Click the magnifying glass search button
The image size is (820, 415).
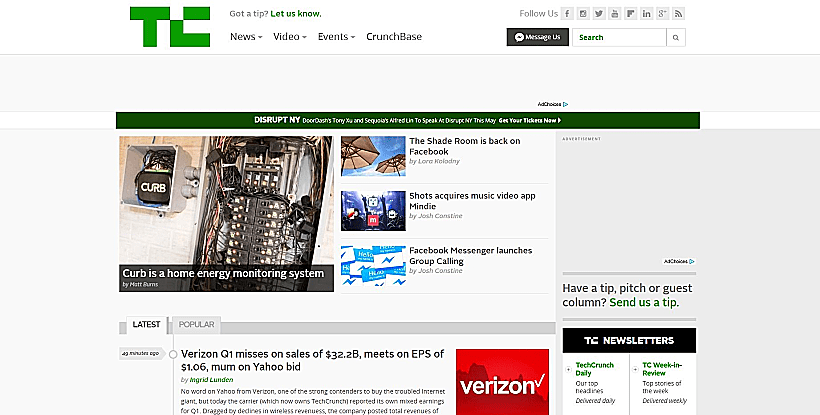(x=676, y=38)
